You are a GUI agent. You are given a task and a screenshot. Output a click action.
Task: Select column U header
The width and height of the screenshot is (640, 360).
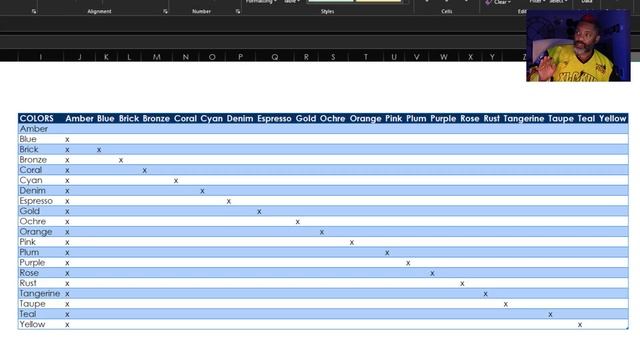[394, 57]
